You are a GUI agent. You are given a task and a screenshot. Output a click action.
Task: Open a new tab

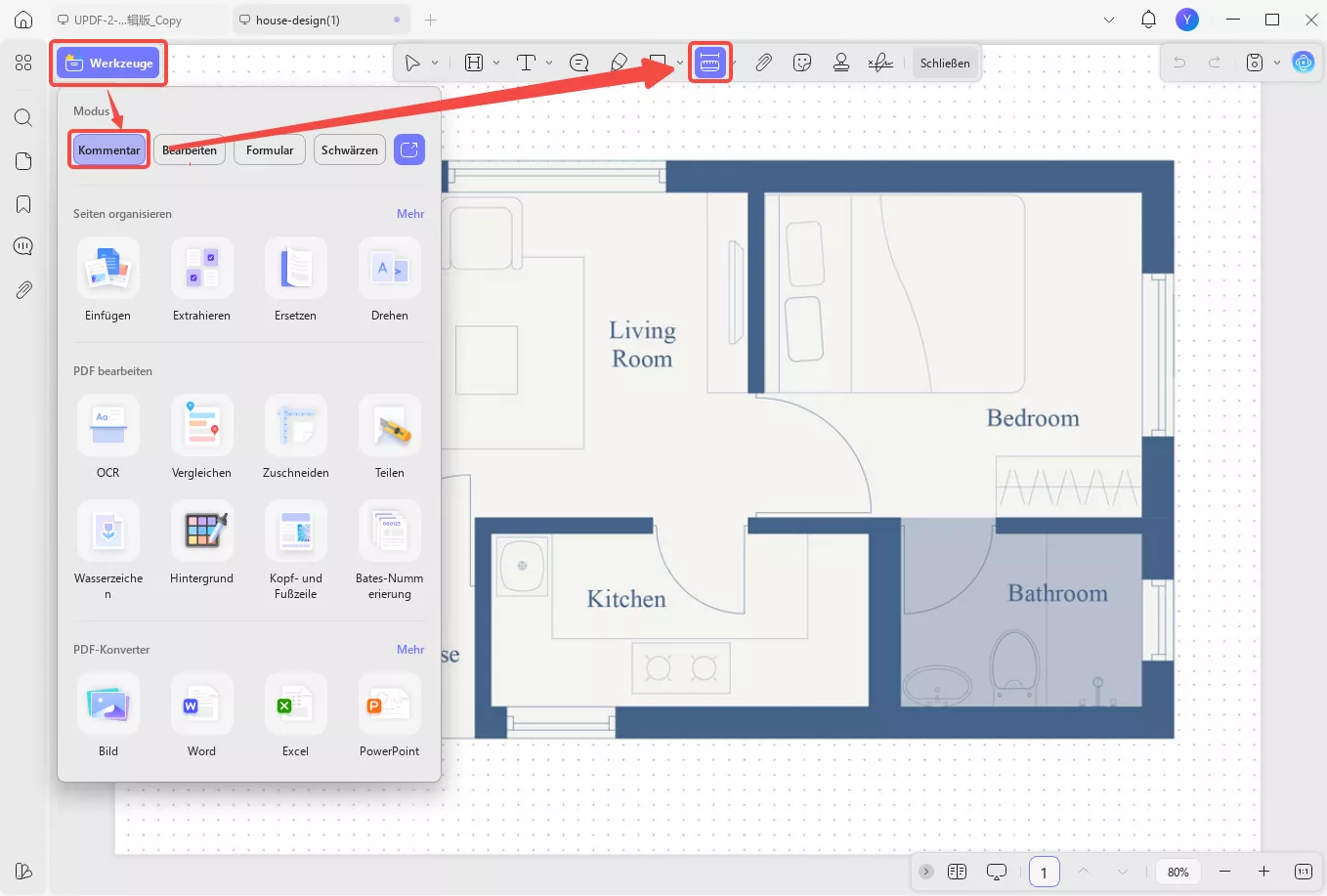431,20
